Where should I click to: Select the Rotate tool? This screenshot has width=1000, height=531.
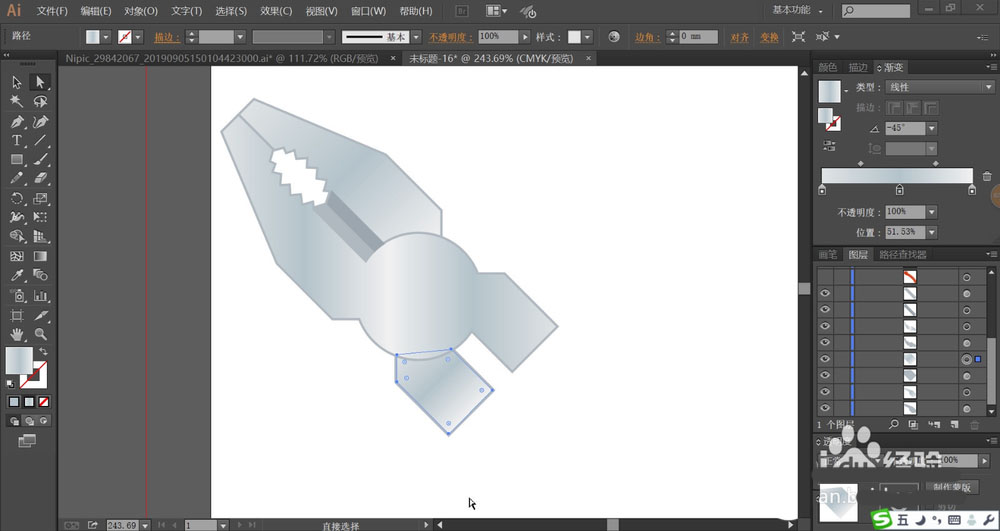(x=17, y=198)
